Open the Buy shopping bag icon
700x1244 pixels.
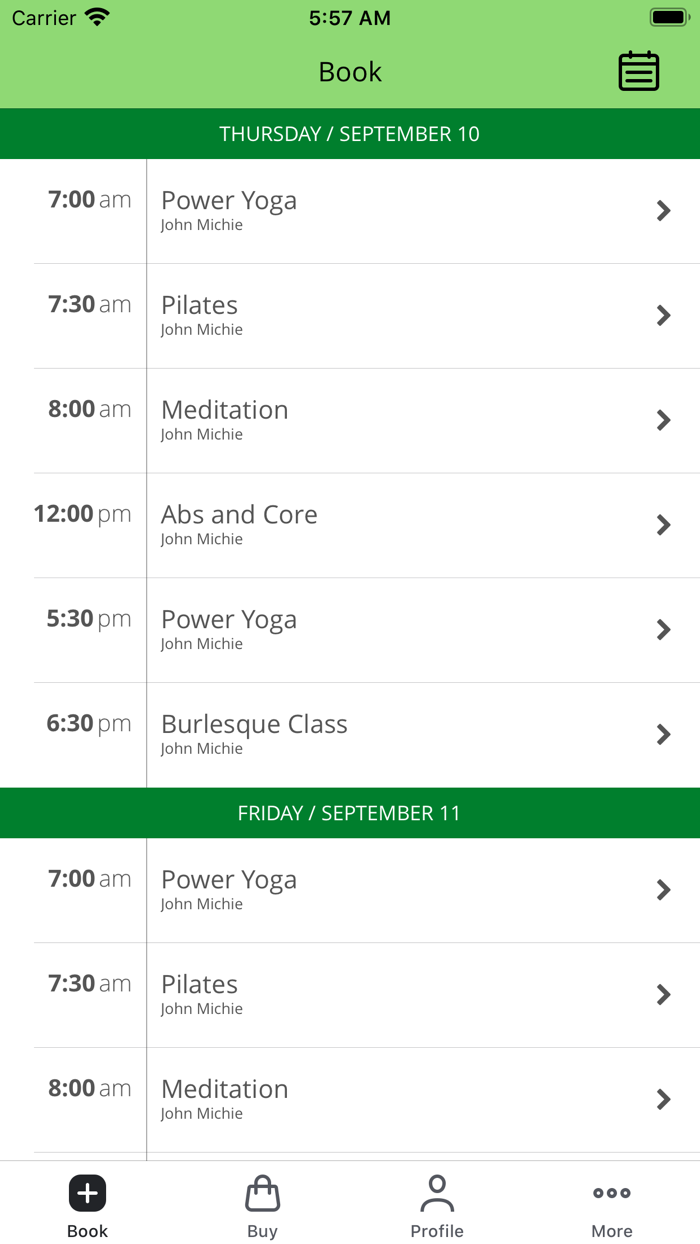point(262,1193)
